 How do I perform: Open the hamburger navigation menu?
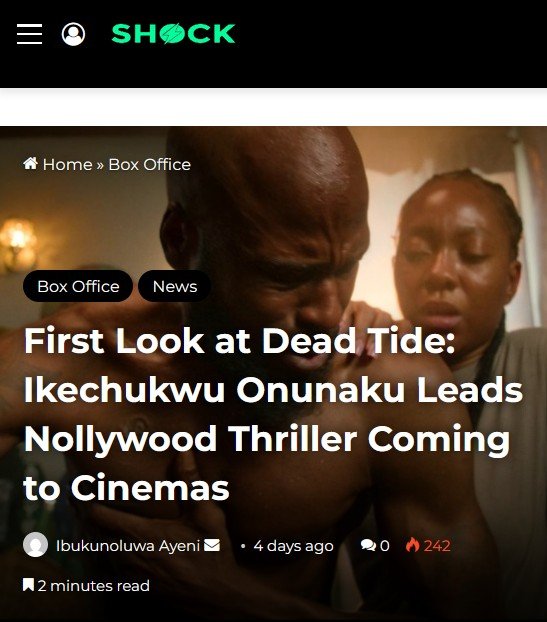tap(29, 34)
